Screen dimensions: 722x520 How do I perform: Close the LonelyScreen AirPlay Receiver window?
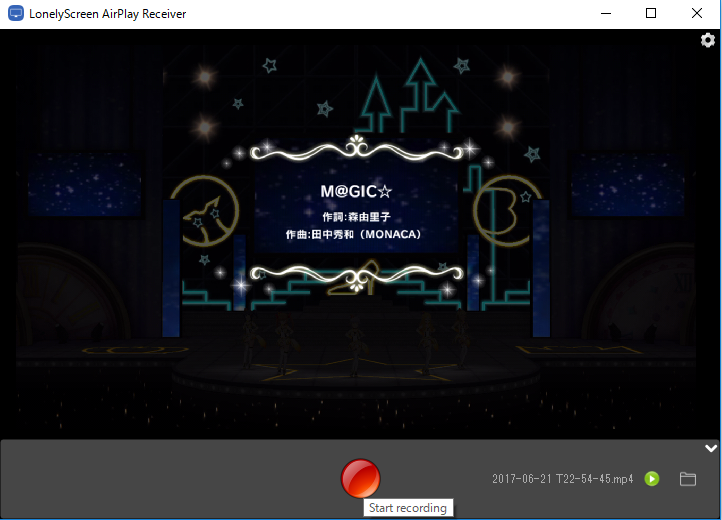[x=697, y=13]
